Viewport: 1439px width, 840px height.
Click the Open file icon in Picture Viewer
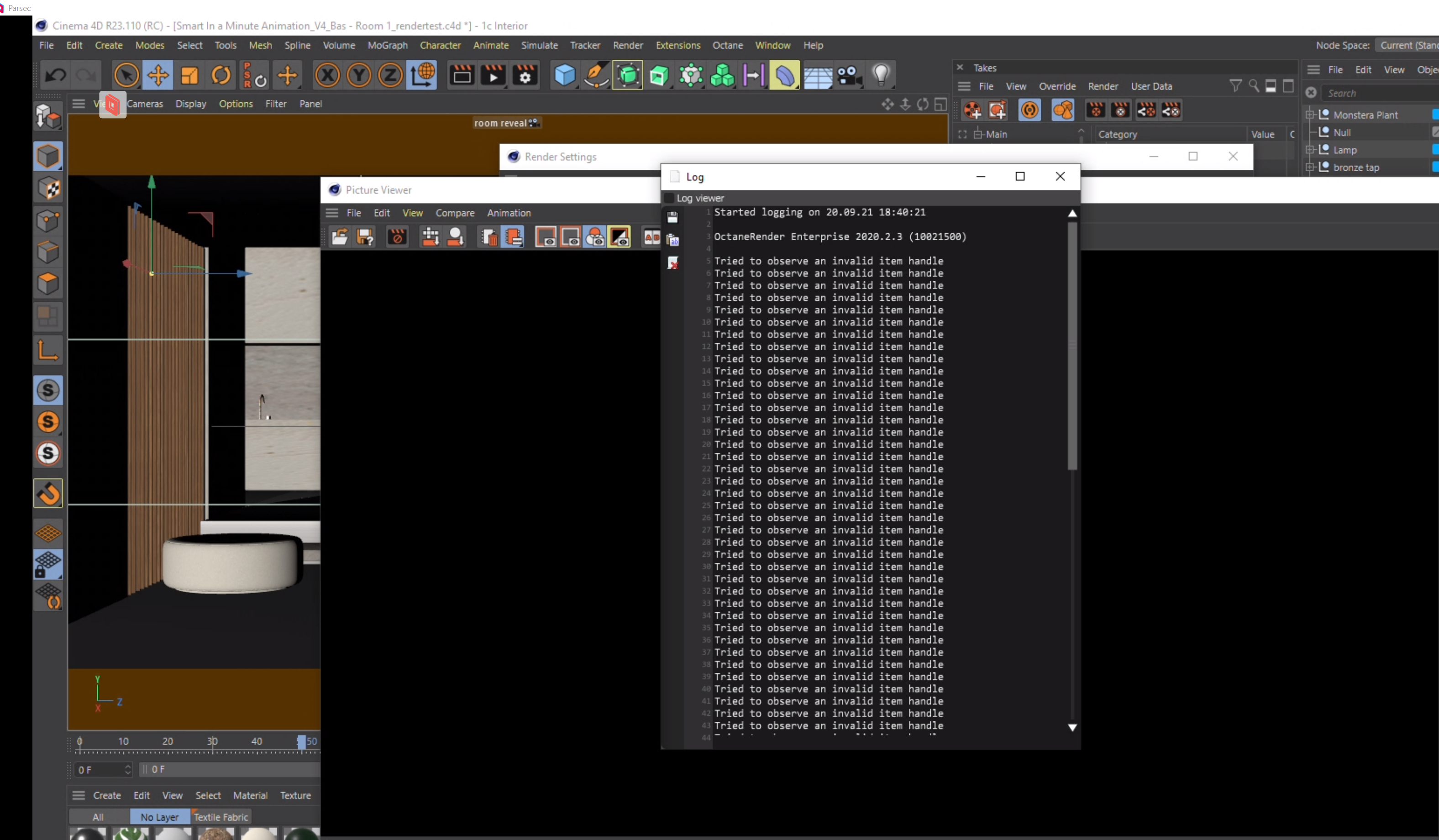340,237
